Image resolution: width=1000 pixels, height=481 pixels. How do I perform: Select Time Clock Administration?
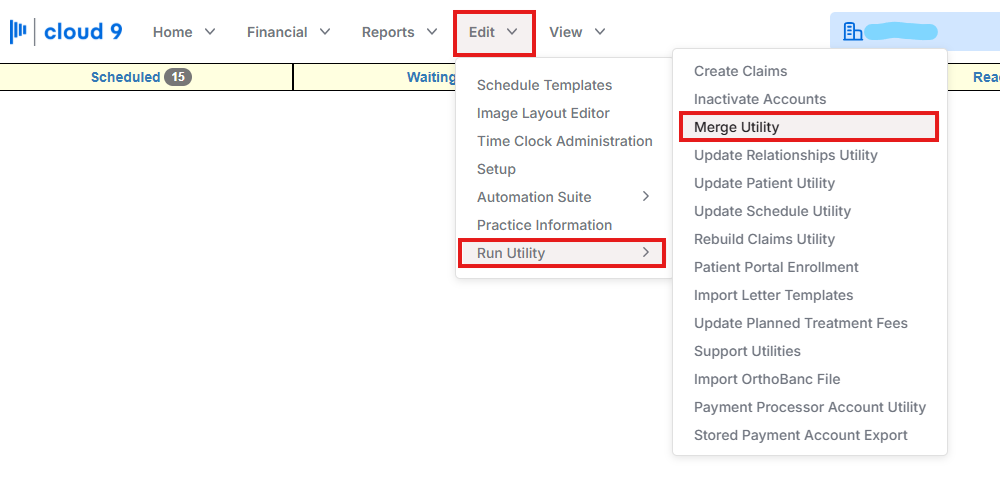[564, 141]
